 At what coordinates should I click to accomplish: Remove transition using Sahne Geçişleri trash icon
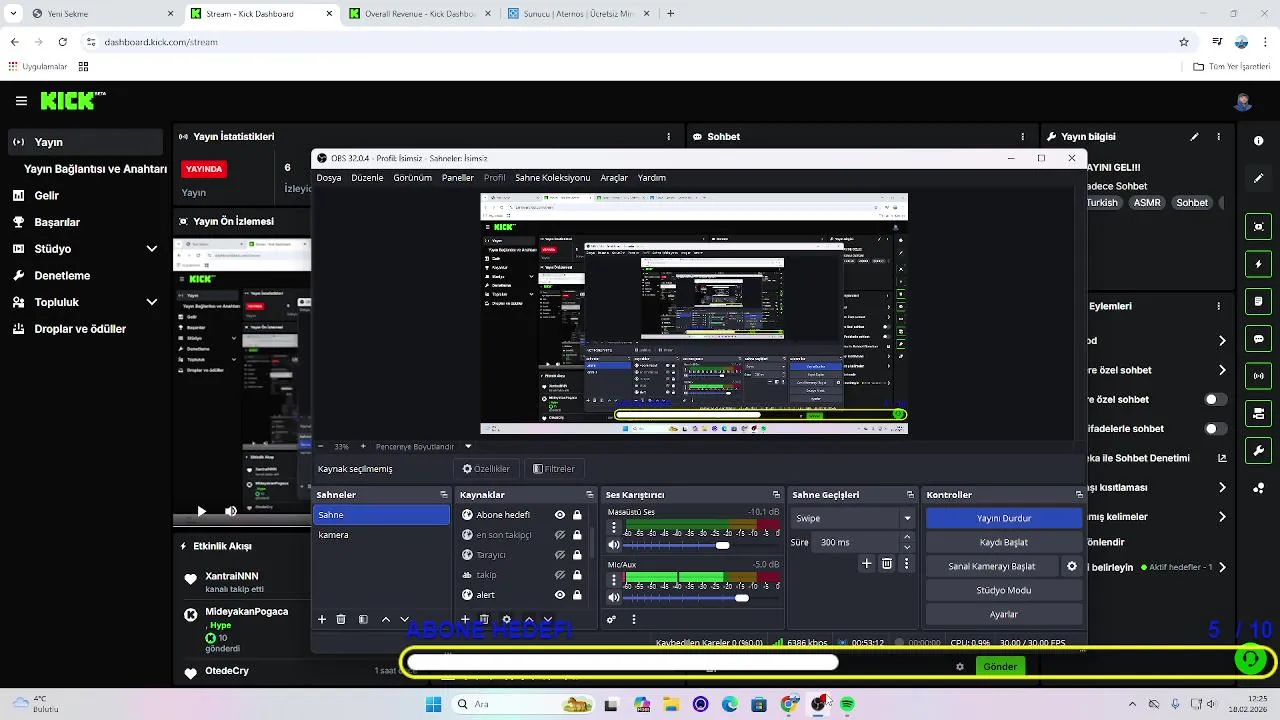coord(887,564)
